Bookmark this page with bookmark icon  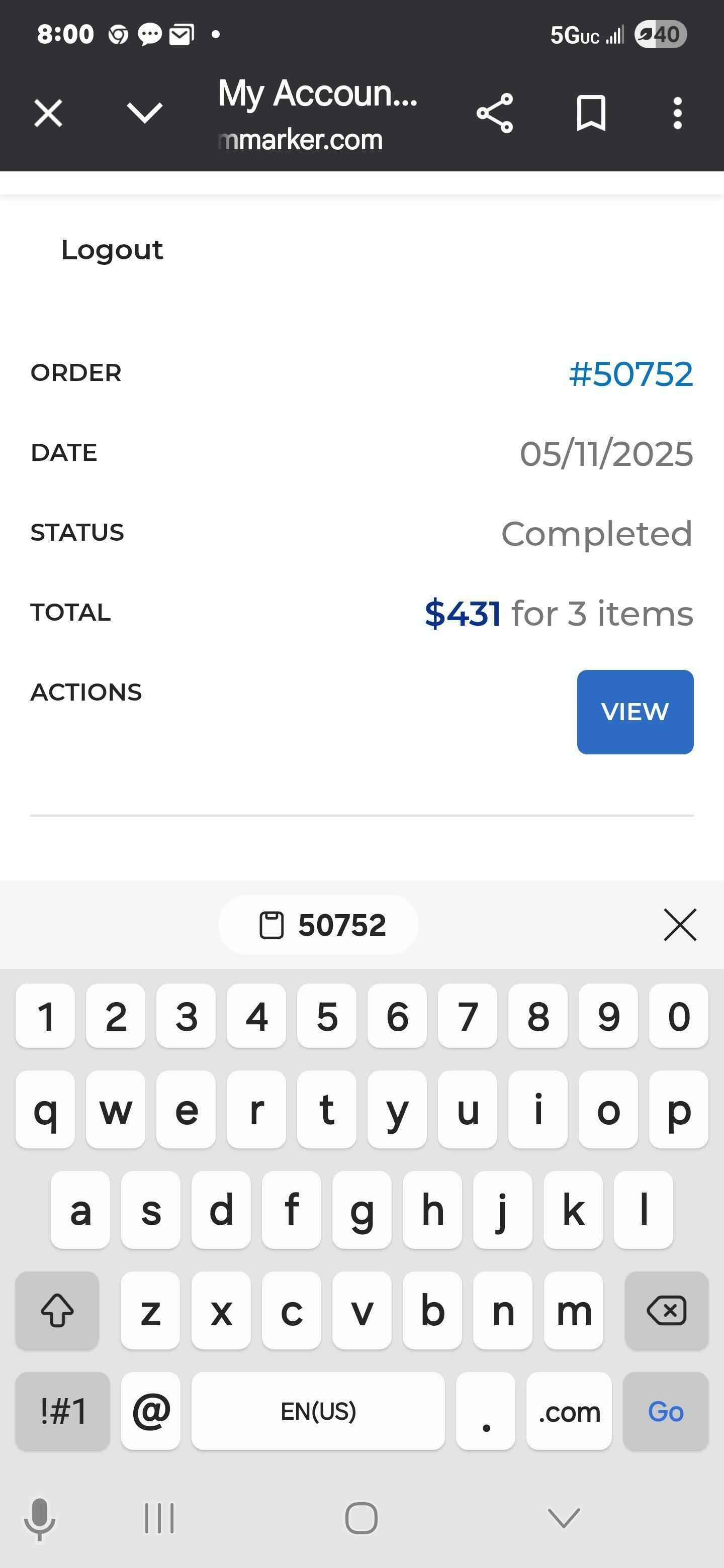click(590, 113)
